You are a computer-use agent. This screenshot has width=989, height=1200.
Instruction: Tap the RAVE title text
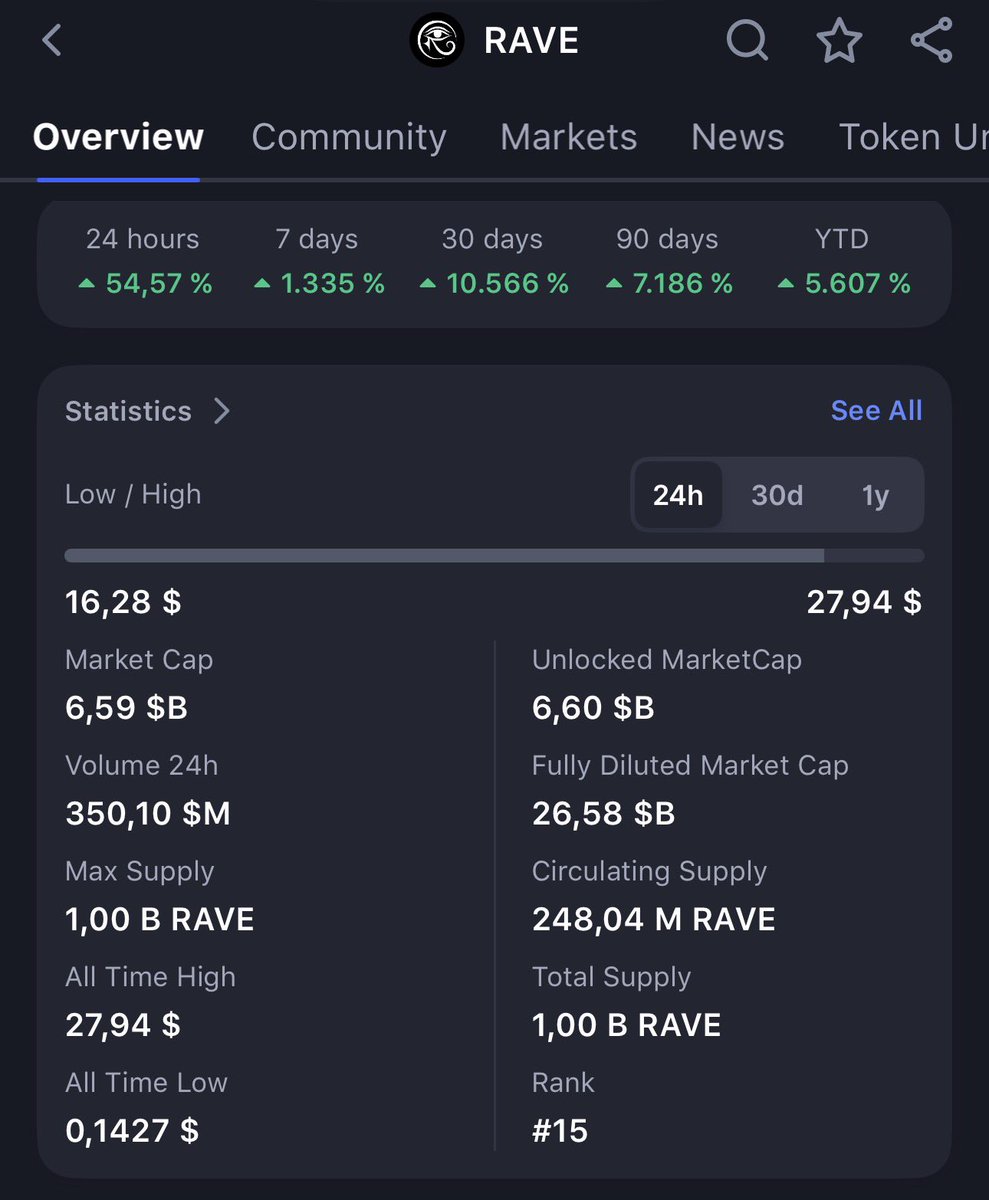pos(531,41)
